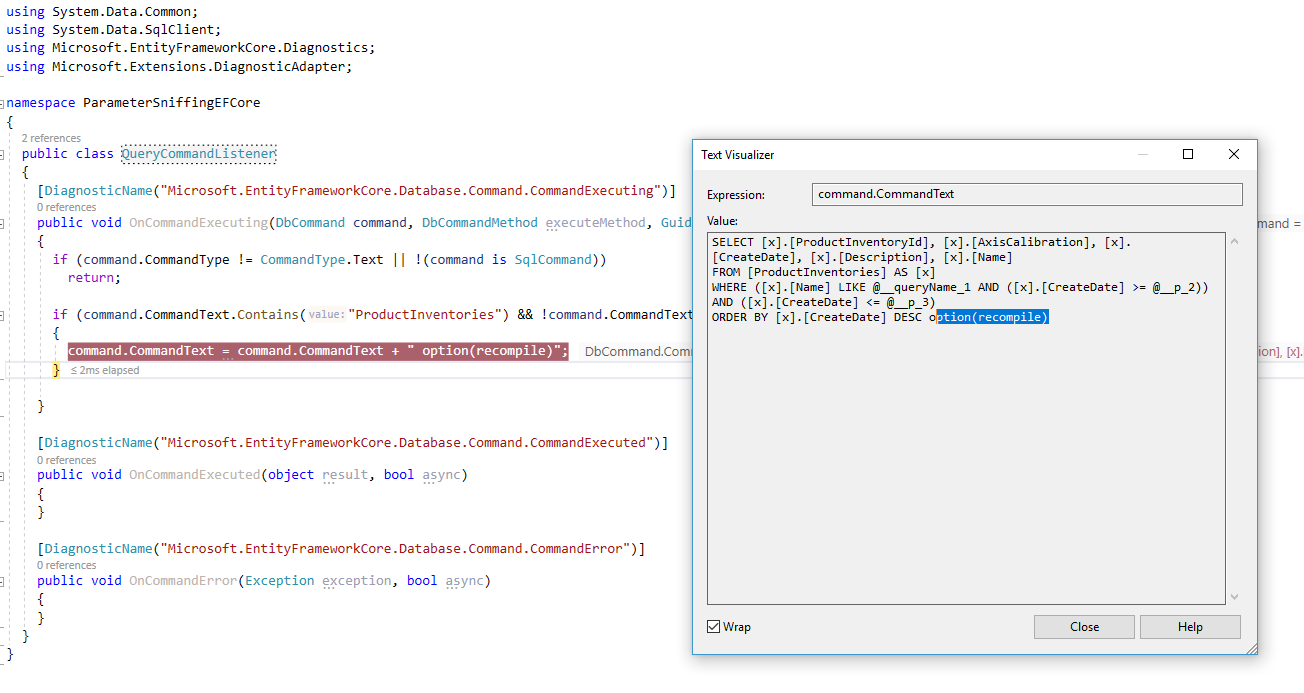The height and width of the screenshot is (693, 1304).
Task: Uncheck the Wrap checkbox
Action: 713,627
